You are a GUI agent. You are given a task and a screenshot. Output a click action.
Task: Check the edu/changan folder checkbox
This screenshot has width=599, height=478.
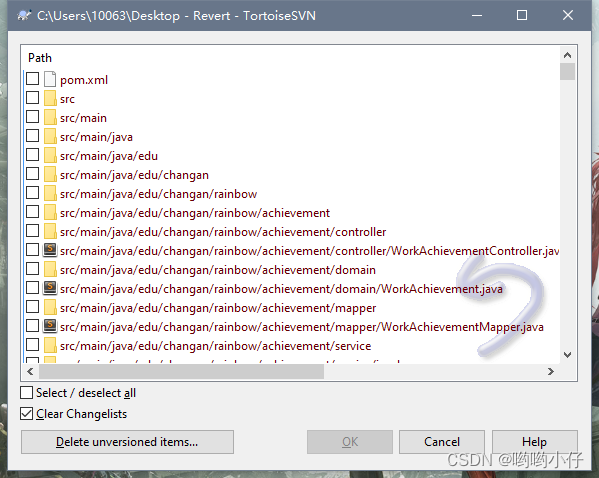point(32,174)
